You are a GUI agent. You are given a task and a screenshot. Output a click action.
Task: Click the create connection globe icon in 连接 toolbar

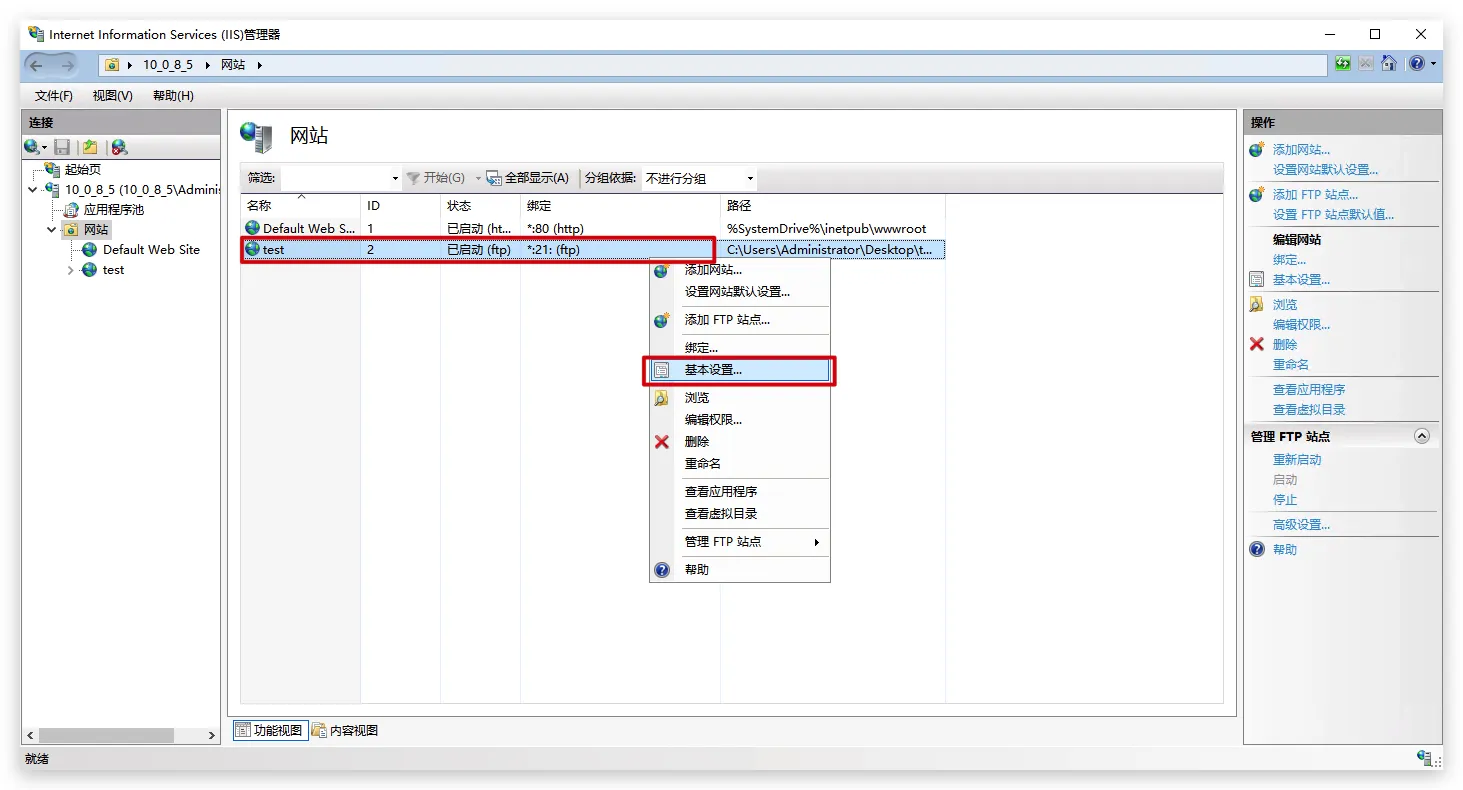pyautogui.click(x=33, y=147)
